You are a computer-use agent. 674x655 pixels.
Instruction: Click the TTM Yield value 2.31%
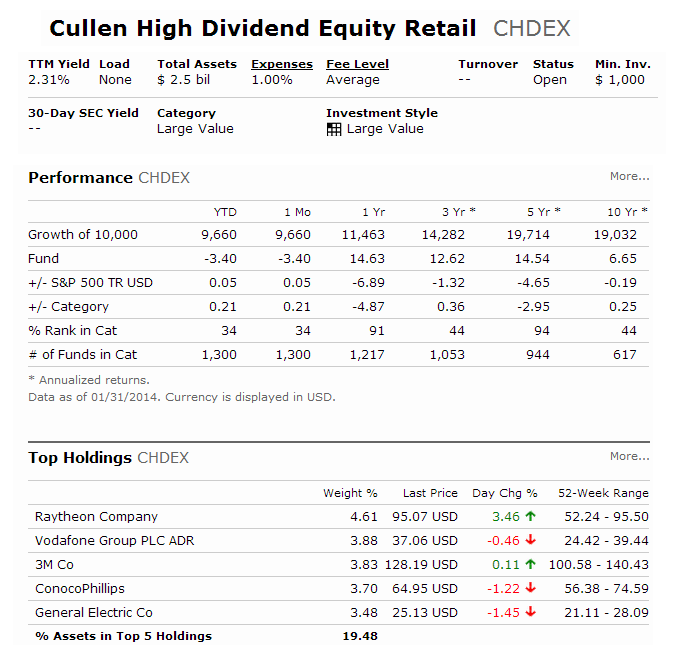click(x=49, y=80)
